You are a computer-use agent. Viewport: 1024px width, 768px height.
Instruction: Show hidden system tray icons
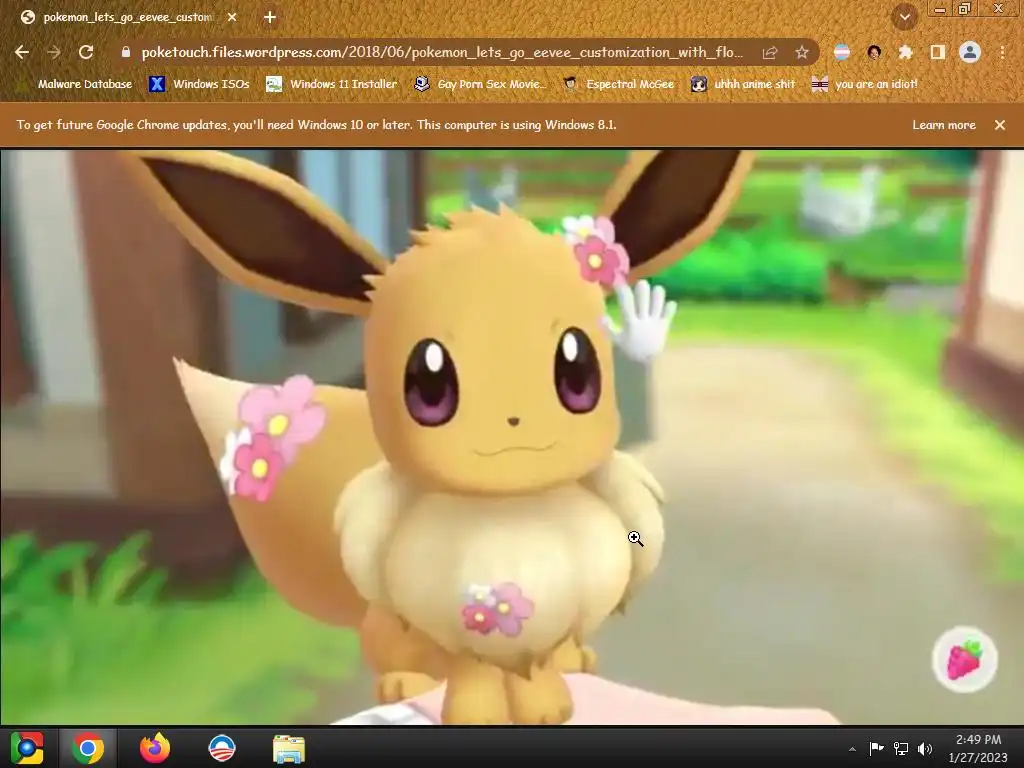pos(852,749)
